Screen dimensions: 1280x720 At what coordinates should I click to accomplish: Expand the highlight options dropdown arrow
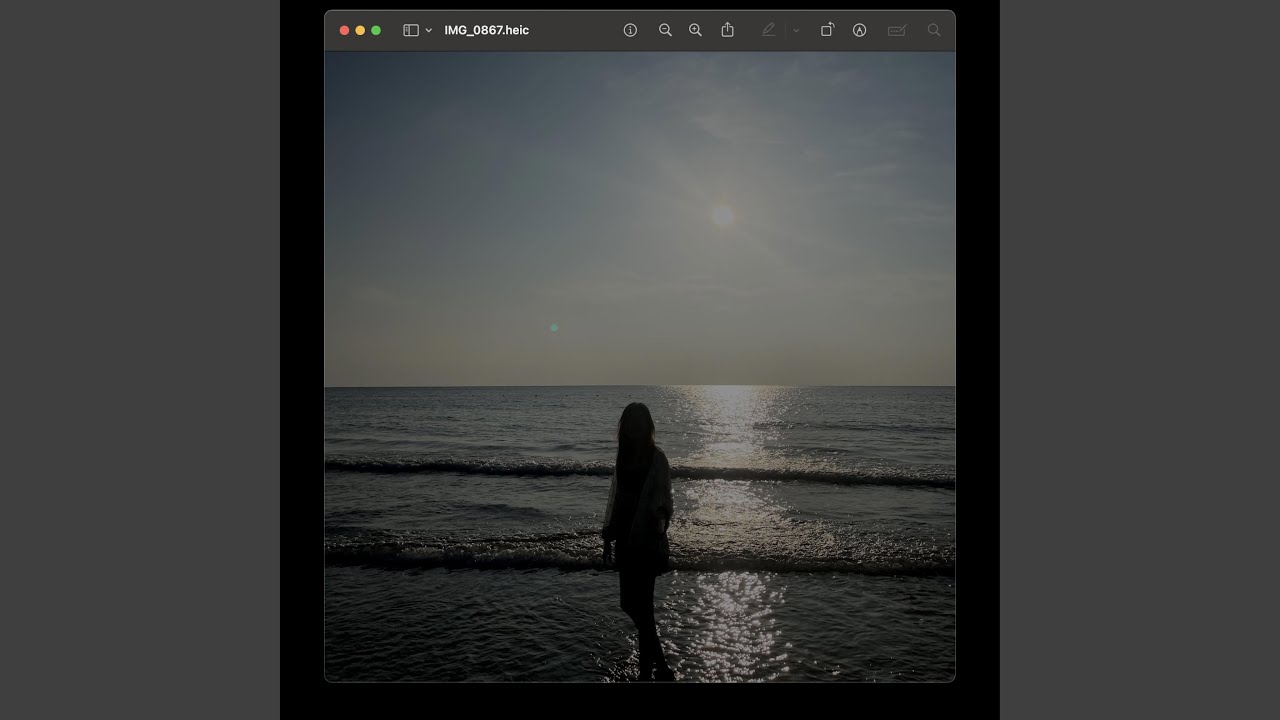(796, 31)
